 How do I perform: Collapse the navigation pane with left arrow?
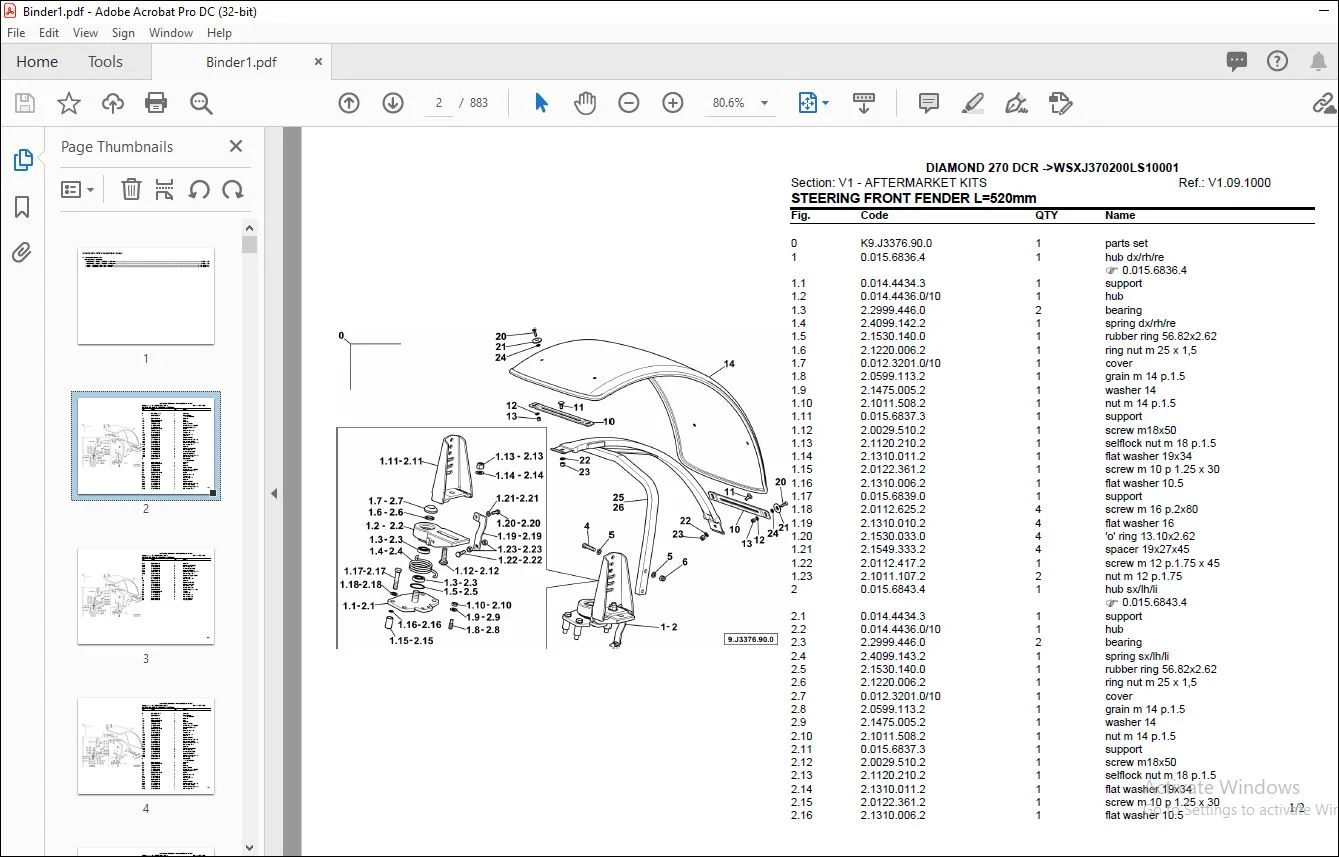(274, 493)
